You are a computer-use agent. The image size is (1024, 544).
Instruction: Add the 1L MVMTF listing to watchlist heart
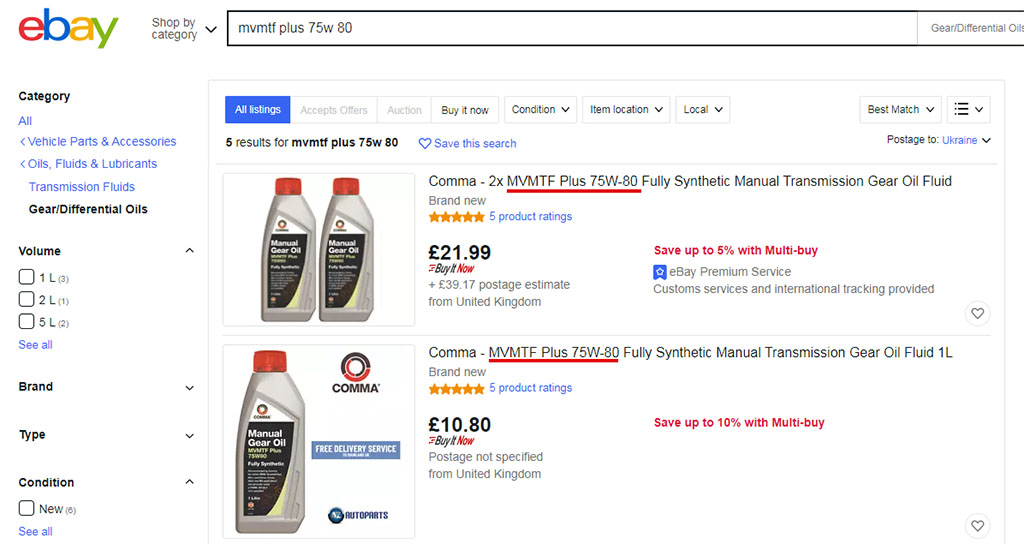pyautogui.click(x=977, y=526)
